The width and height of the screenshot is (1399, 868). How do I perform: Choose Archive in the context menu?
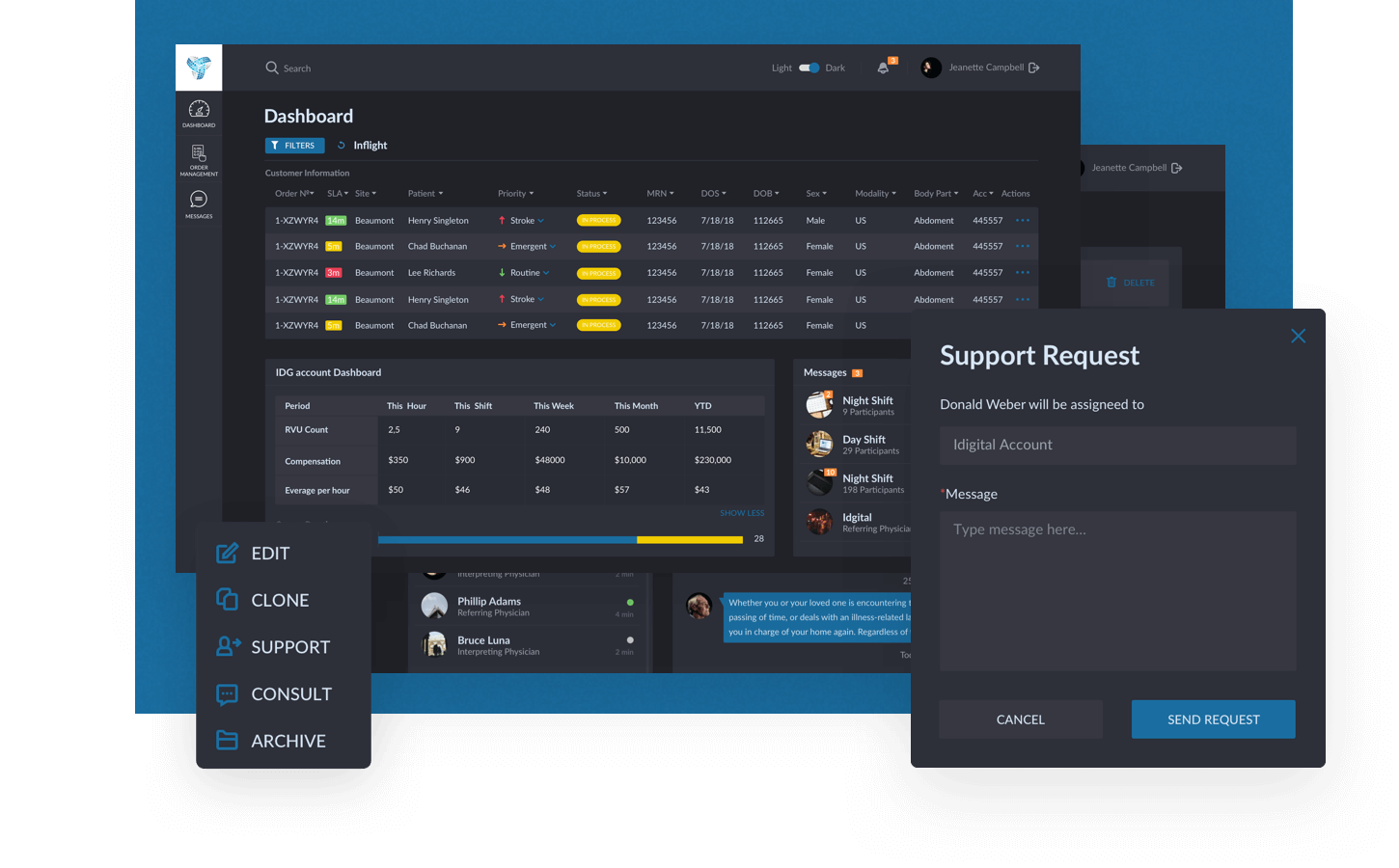click(x=287, y=741)
